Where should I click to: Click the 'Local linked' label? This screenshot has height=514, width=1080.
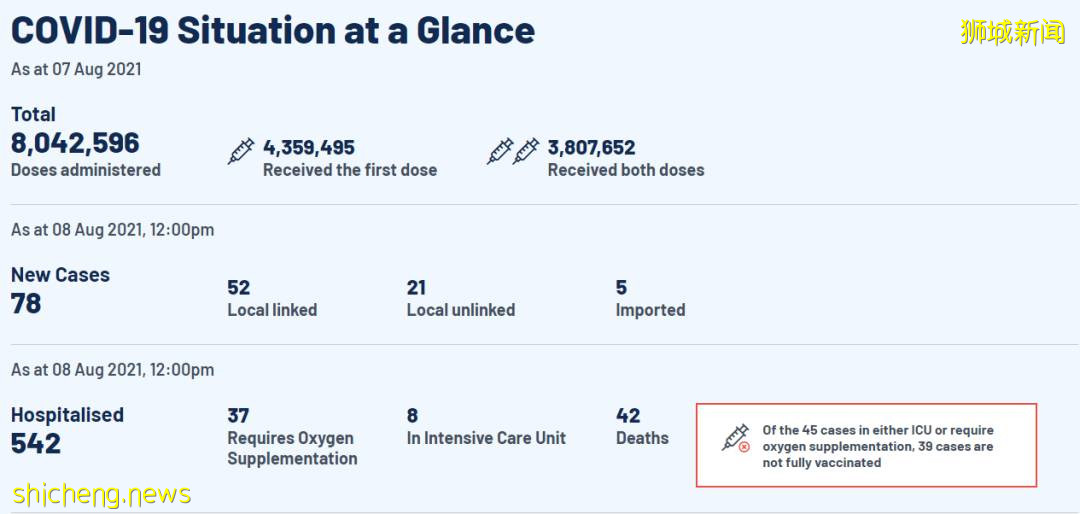click(x=272, y=310)
